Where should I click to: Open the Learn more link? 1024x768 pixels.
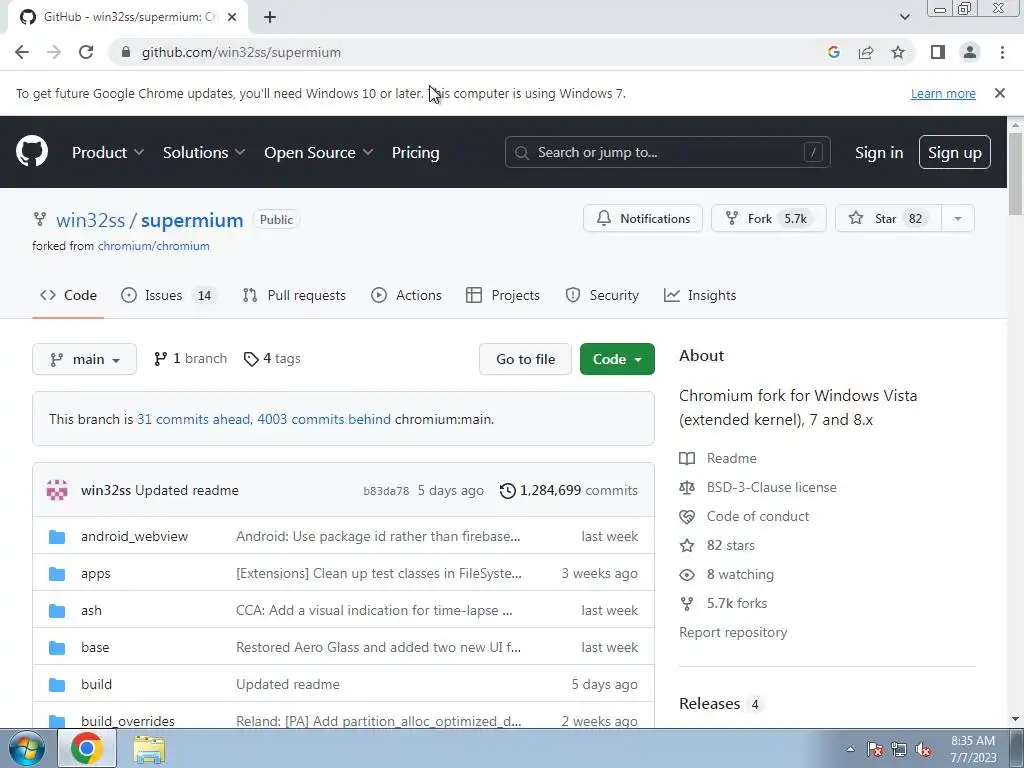pyautogui.click(x=943, y=93)
